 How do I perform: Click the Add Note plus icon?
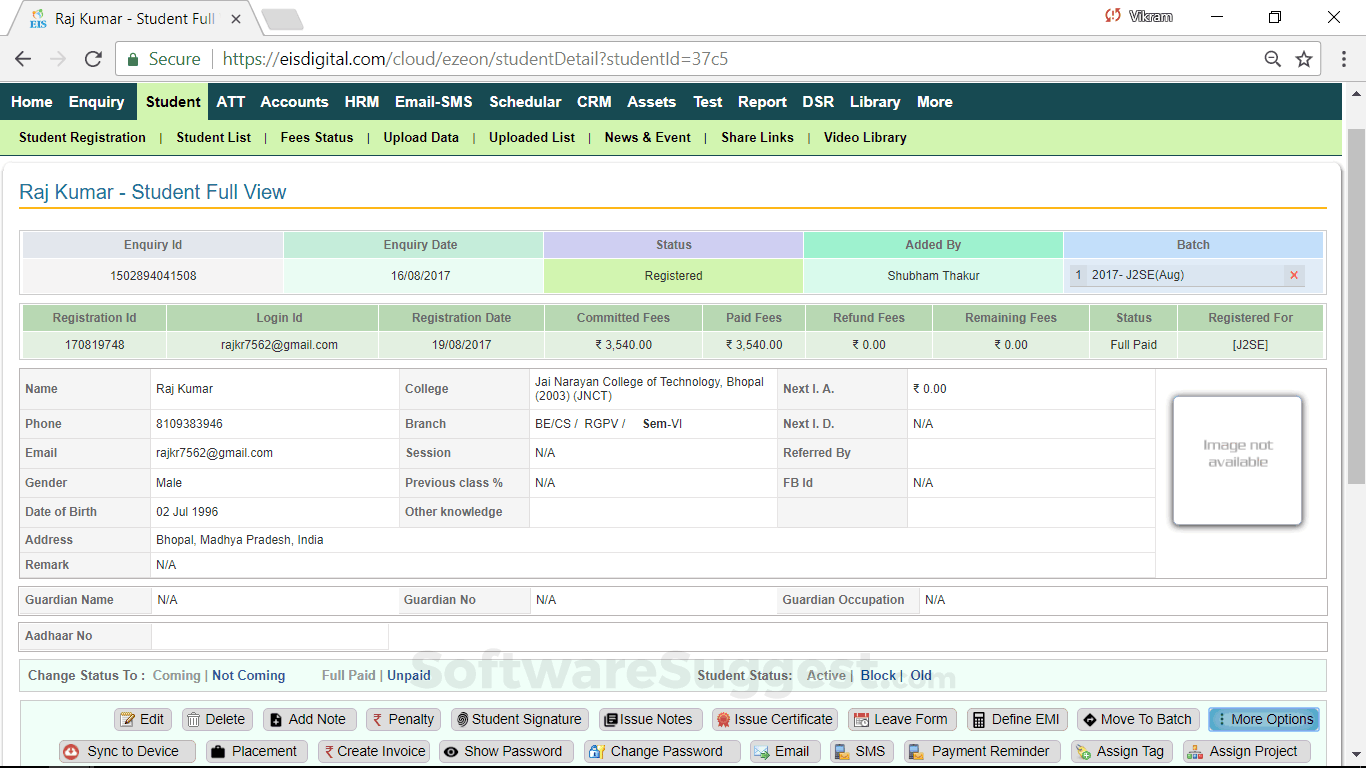pos(276,720)
